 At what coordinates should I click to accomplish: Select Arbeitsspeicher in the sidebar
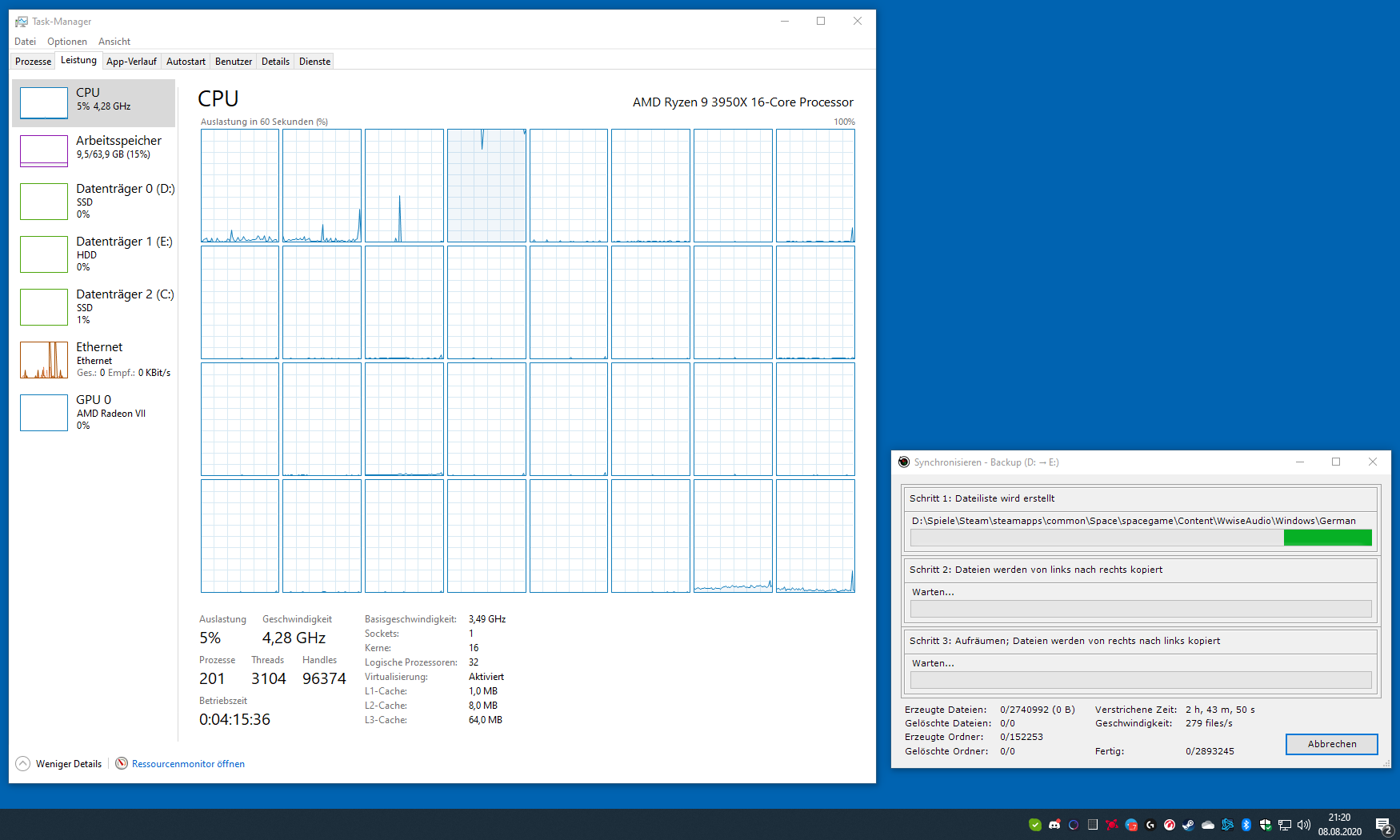pos(94,150)
